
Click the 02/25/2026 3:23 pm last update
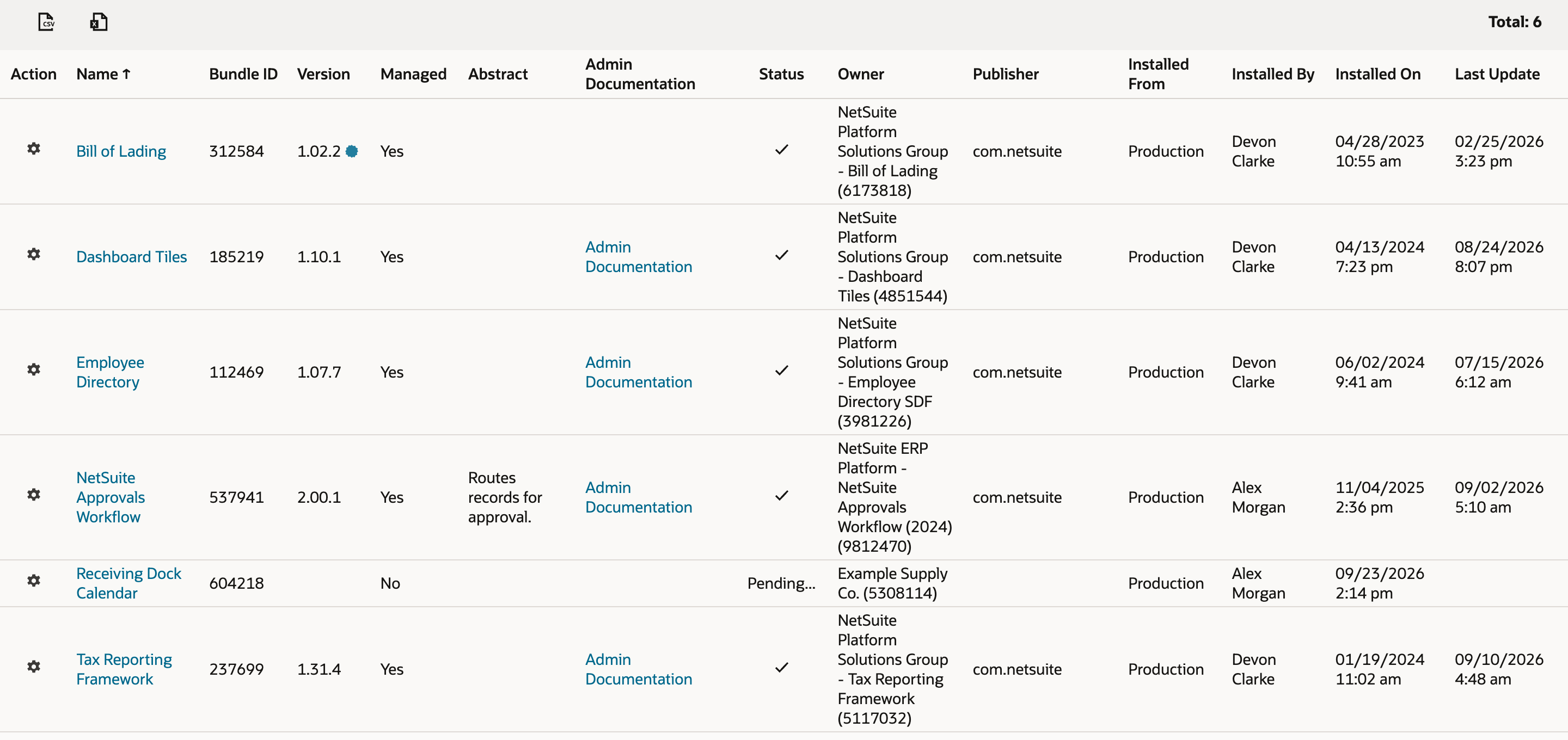click(1499, 151)
